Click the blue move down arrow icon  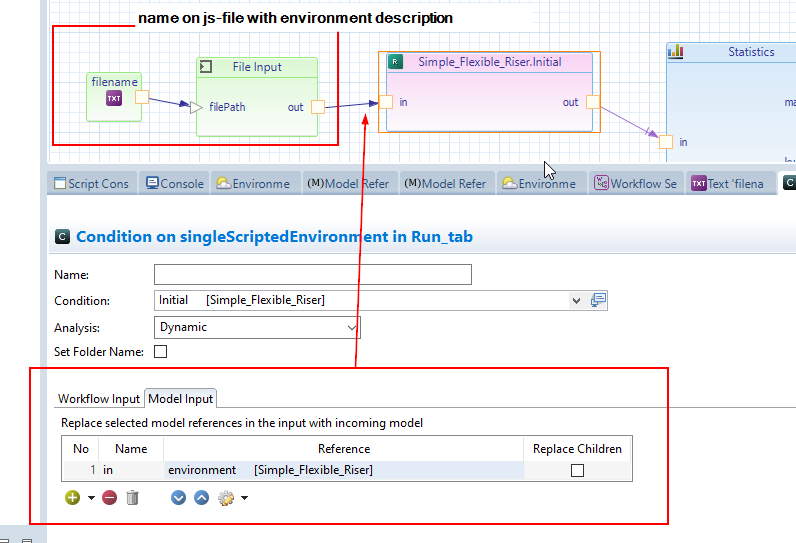point(178,497)
